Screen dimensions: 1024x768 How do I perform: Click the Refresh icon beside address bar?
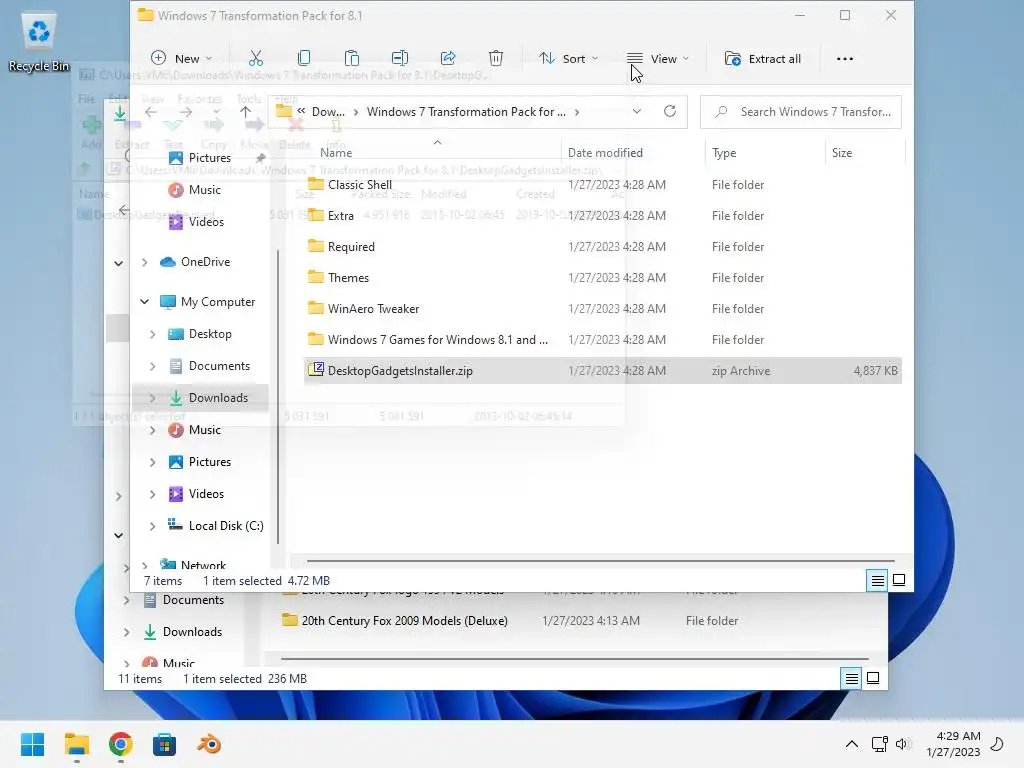tap(669, 112)
